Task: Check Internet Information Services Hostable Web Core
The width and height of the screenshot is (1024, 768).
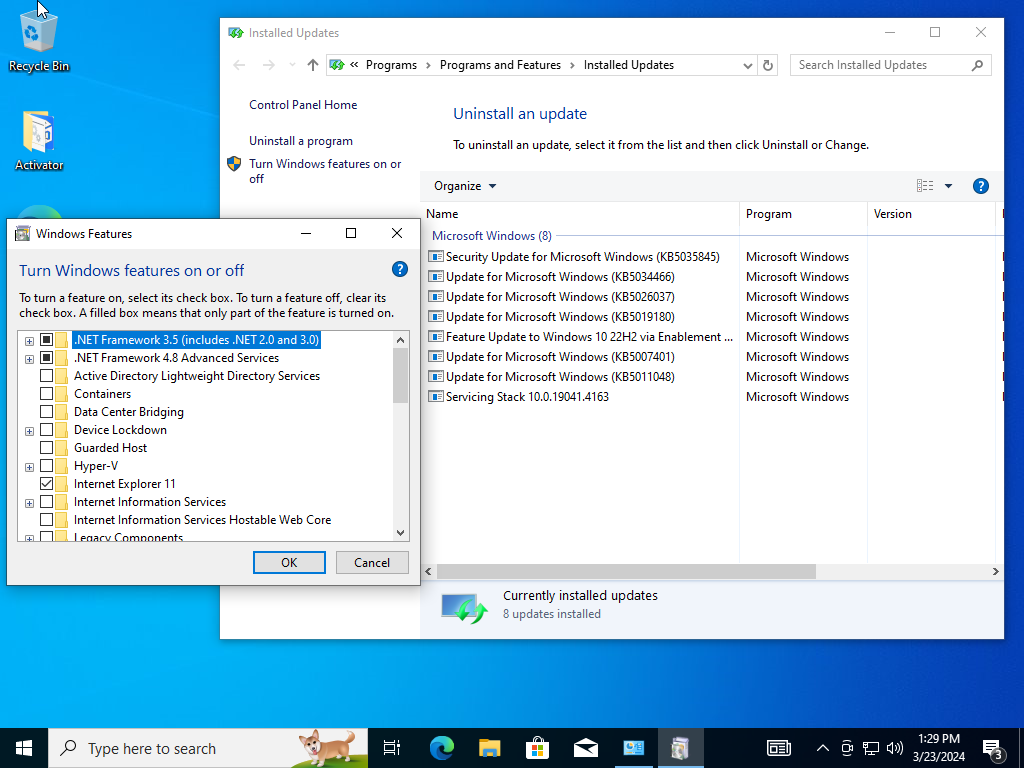Action: click(46, 520)
